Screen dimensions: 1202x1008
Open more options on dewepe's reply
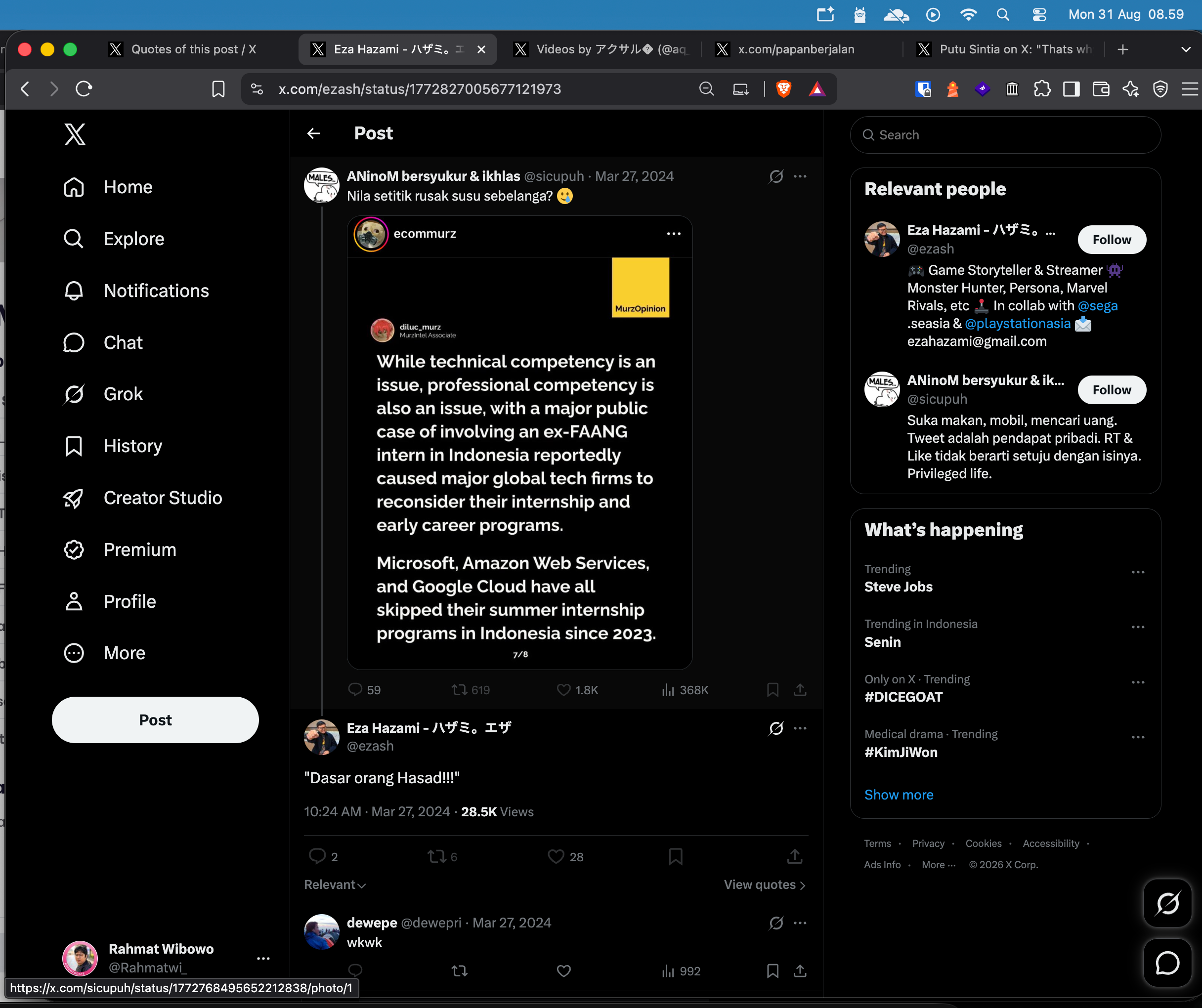coord(800,923)
